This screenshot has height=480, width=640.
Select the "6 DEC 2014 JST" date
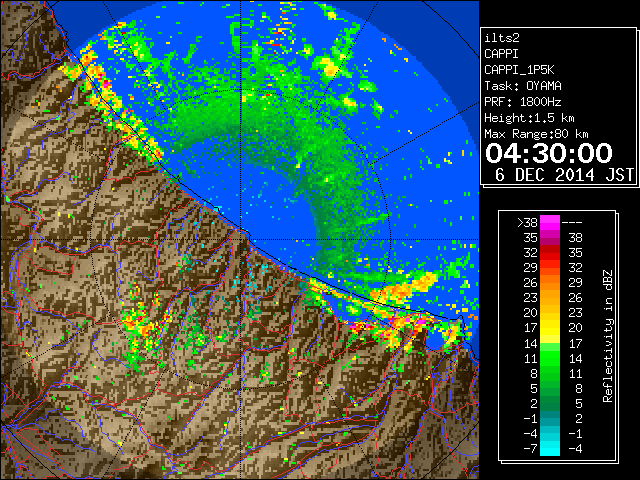pyautogui.click(x=564, y=175)
